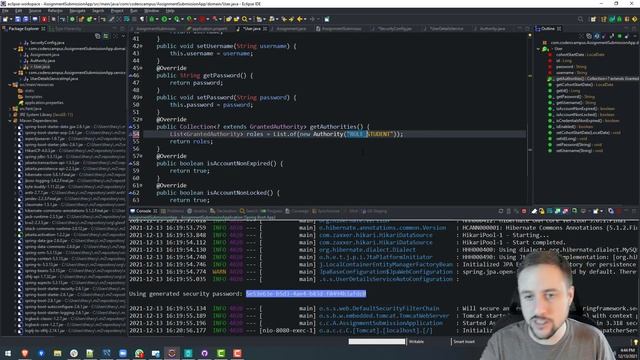Toggle Word Wrap in the Console toolbar

coord(549,211)
